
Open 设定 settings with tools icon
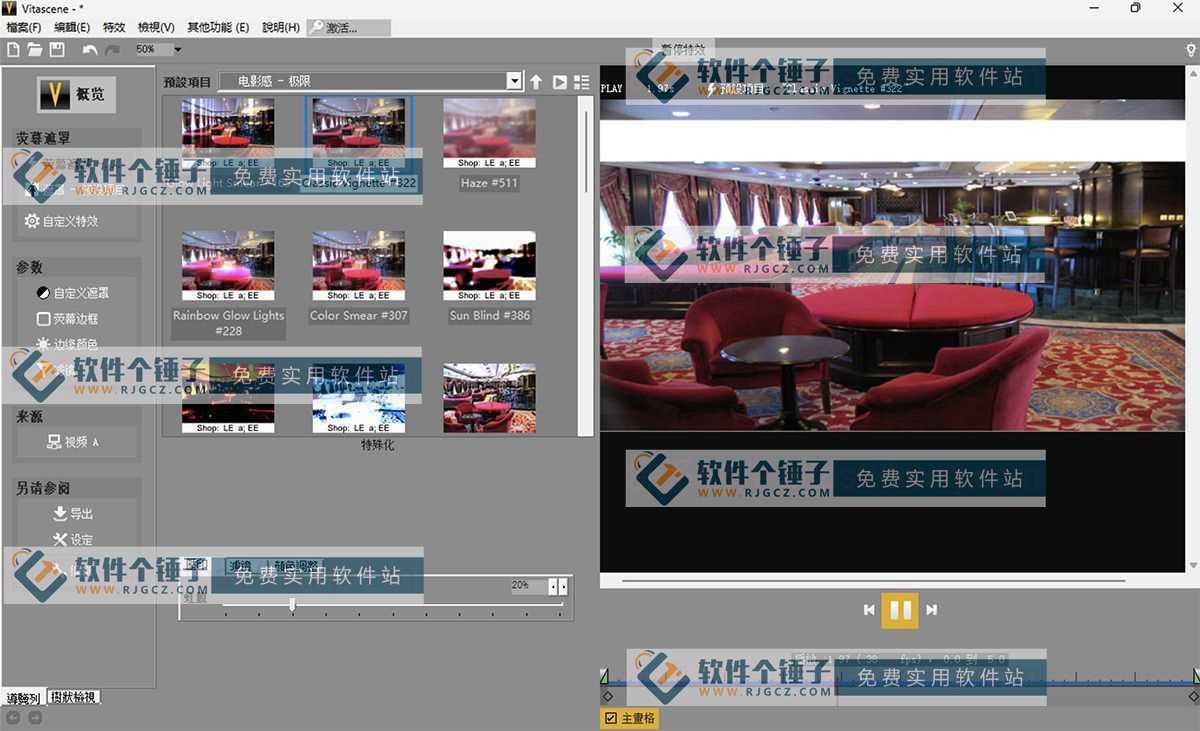(x=73, y=540)
